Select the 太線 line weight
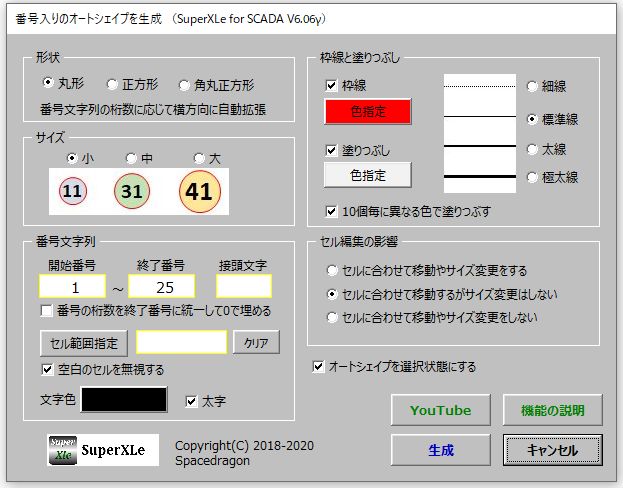 [x=532, y=149]
